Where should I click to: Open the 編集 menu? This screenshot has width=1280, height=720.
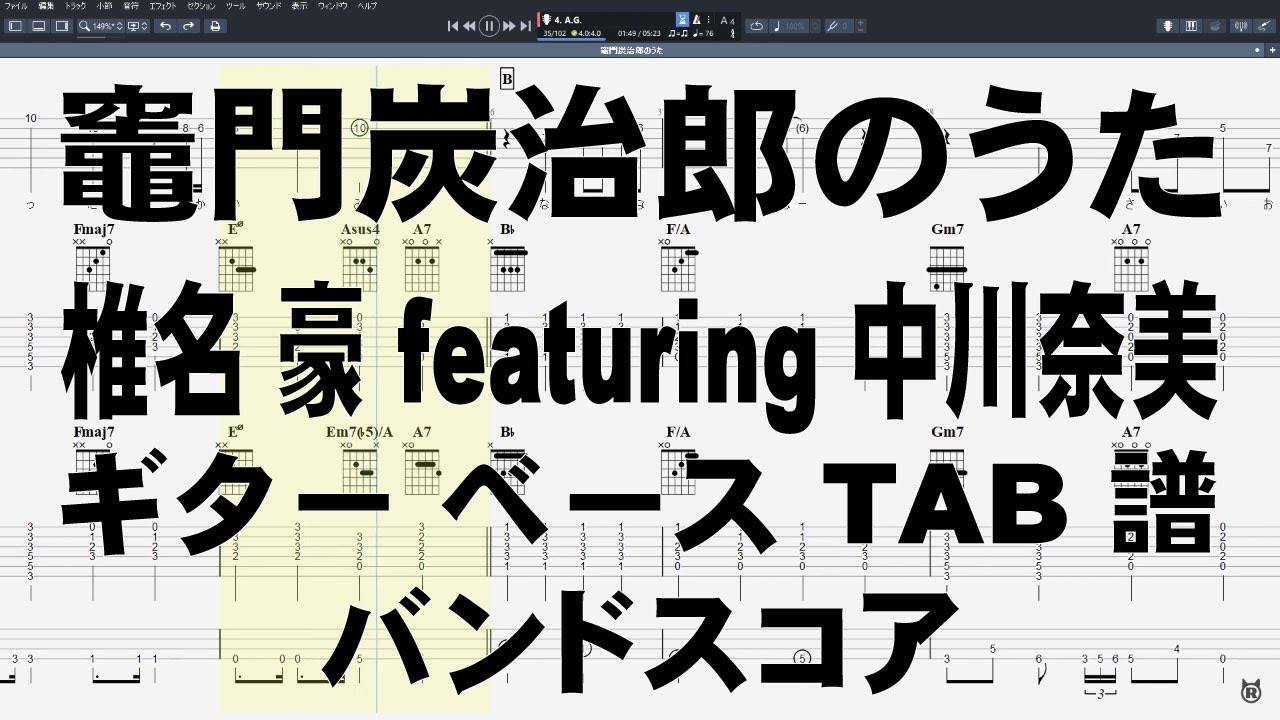tap(46, 6)
